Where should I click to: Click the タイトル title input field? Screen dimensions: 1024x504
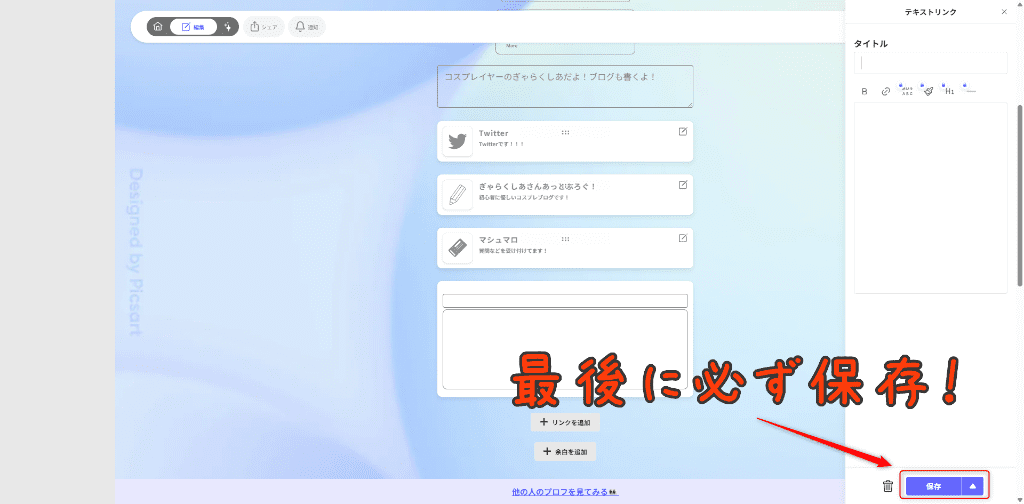pyautogui.click(x=930, y=63)
